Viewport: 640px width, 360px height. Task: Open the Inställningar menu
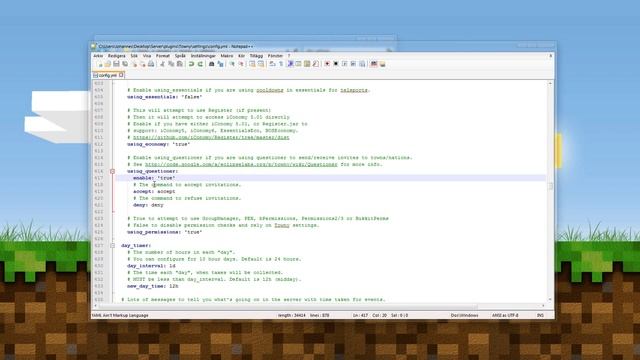[x=203, y=56]
